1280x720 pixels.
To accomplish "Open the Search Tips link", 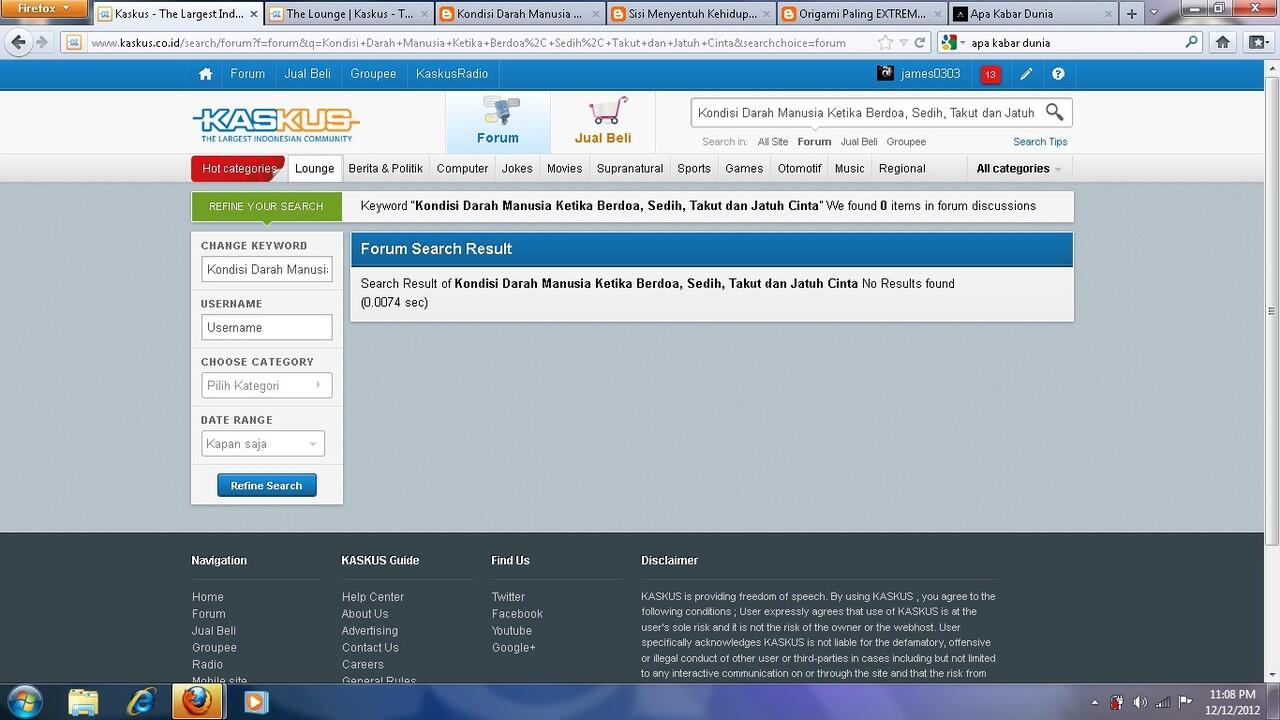I will pyautogui.click(x=1040, y=142).
